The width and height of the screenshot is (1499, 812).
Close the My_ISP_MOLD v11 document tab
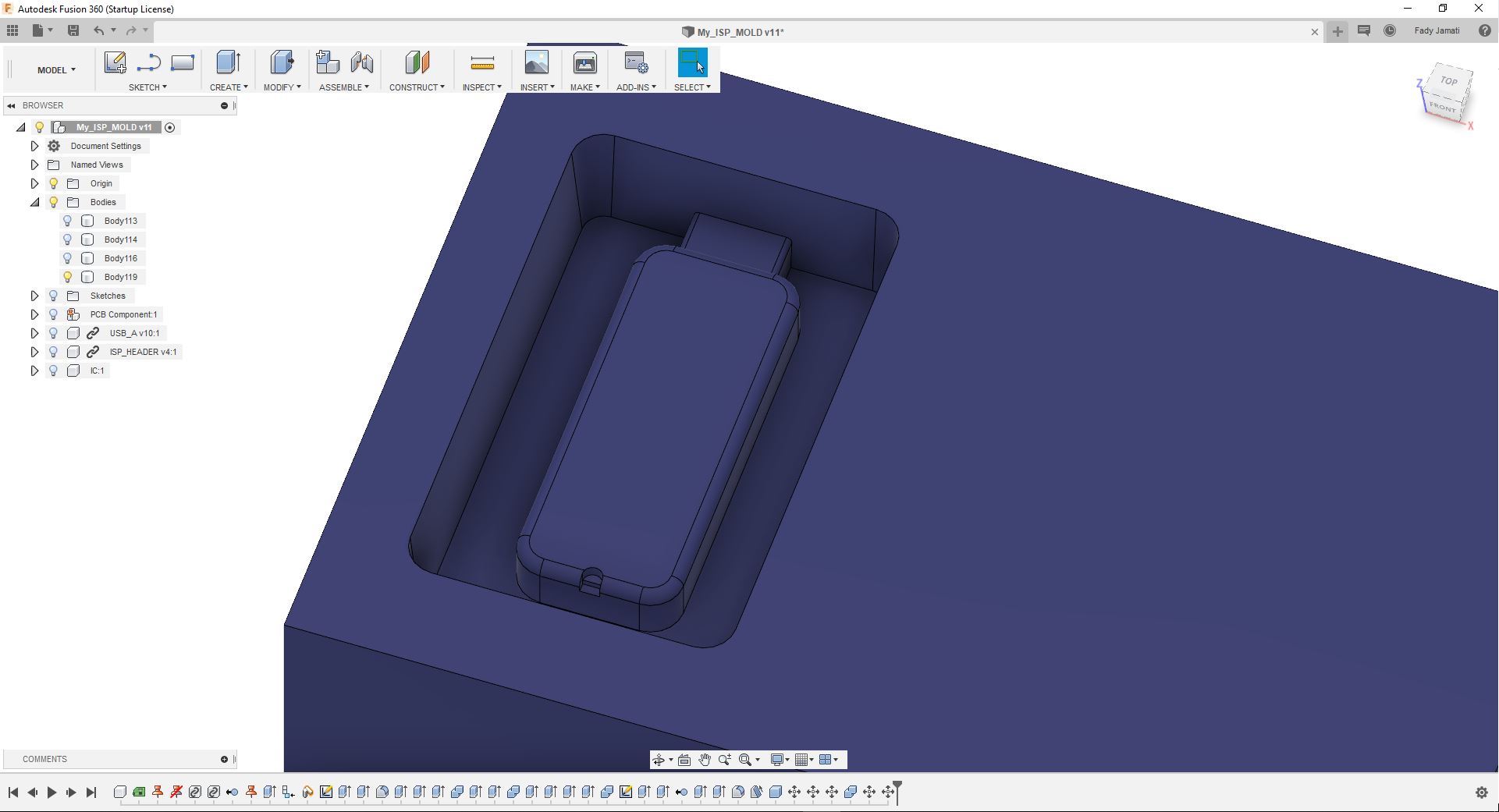[x=1314, y=32]
